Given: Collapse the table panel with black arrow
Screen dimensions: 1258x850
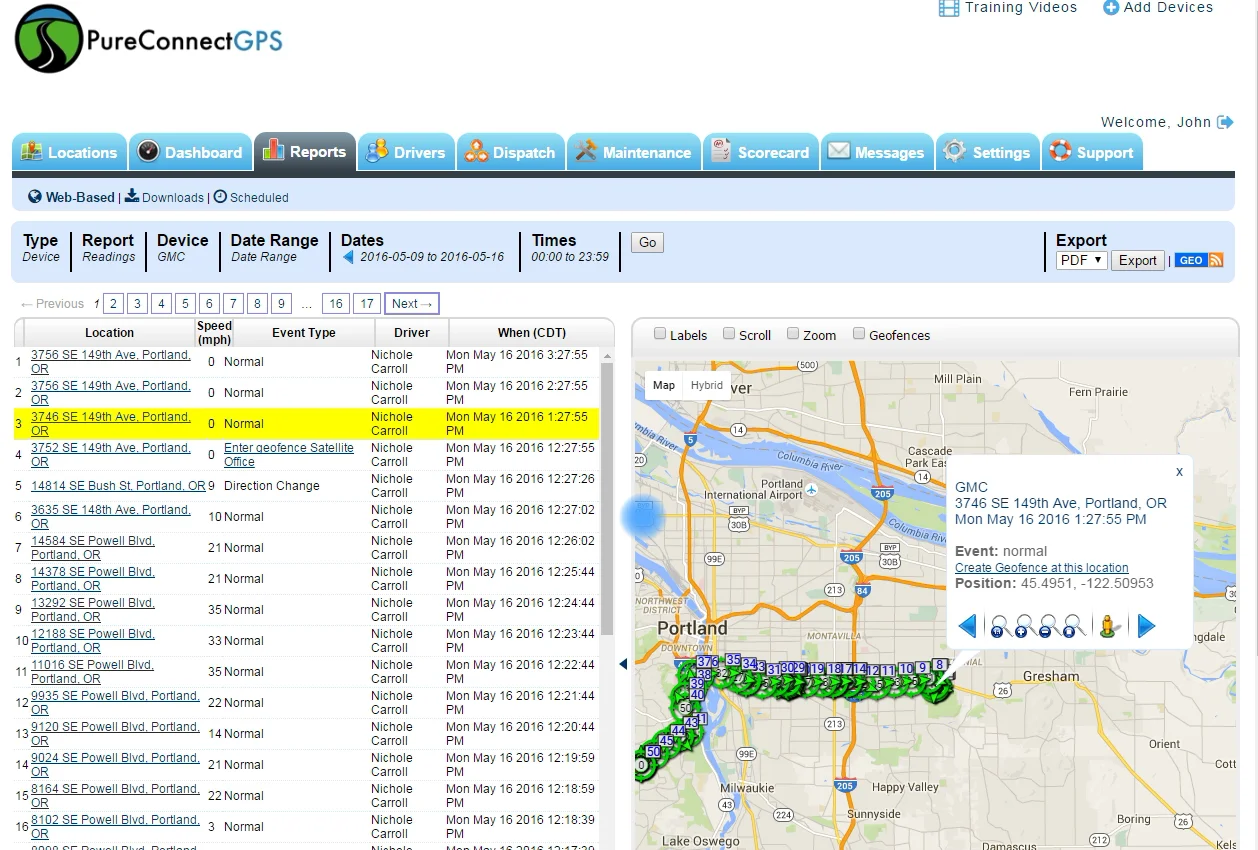Looking at the screenshot, I should click(x=623, y=664).
